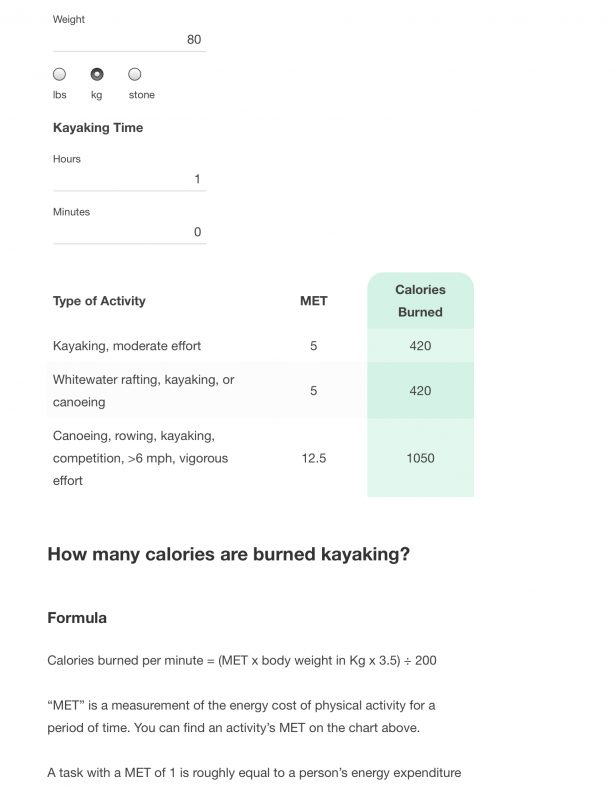
Task: Click the 12.5 MET value
Action: pos(314,458)
